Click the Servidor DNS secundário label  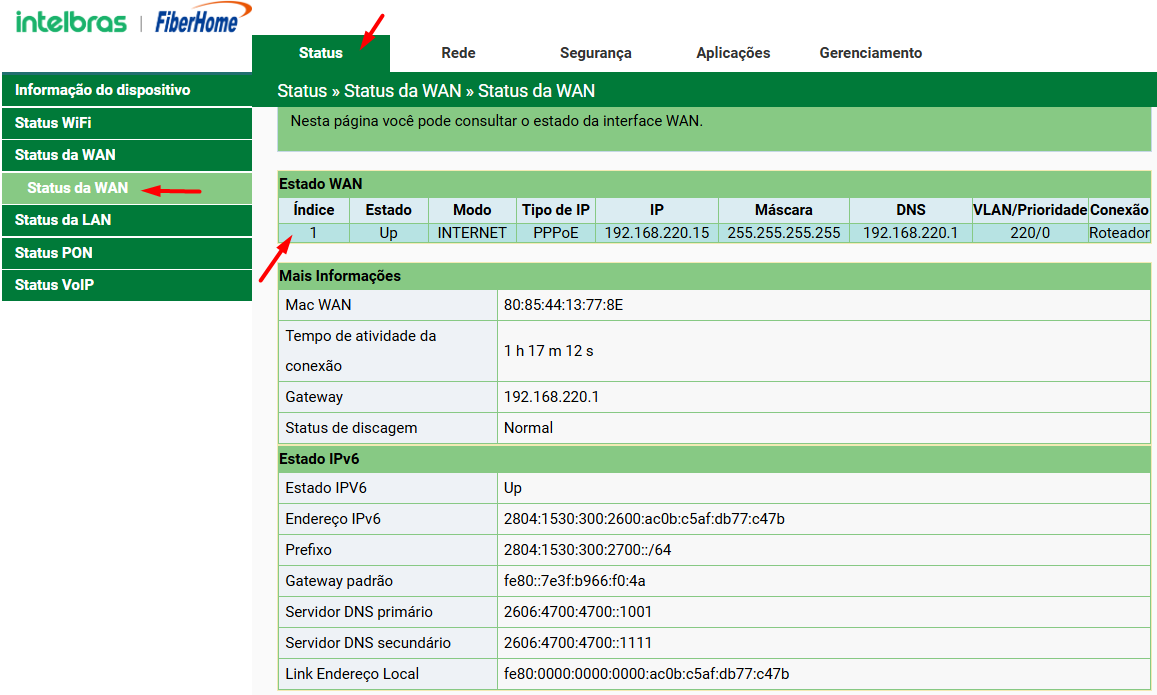point(368,643)
